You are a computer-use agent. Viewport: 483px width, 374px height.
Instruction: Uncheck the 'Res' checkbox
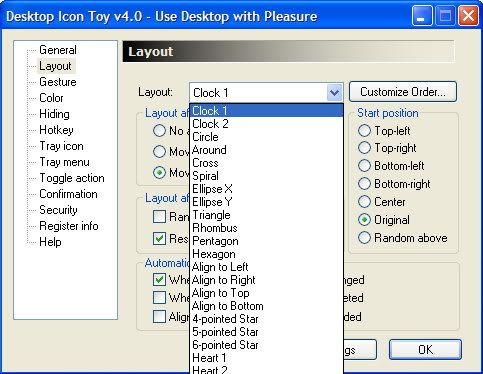[x=159, y=238]
